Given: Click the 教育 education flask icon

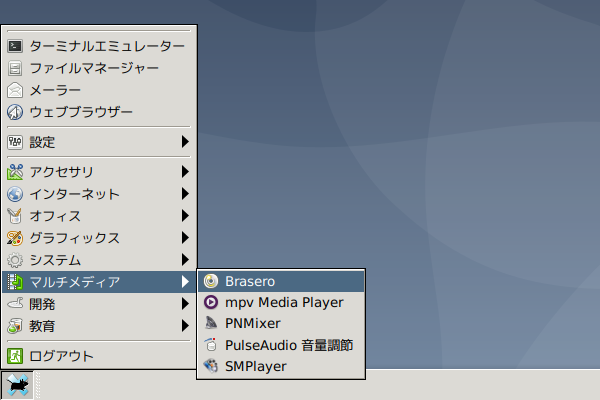Looking at the screenshot, I should click(x=15, y=326).
